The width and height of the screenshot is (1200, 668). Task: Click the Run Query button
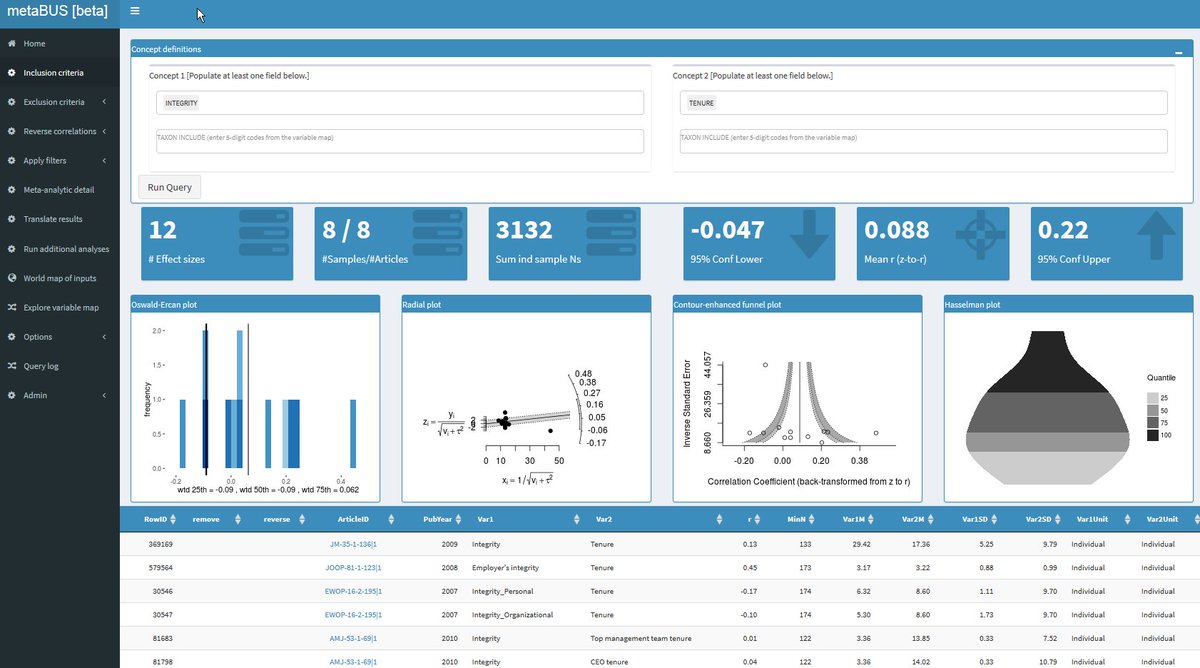click(x=169, y=187)
